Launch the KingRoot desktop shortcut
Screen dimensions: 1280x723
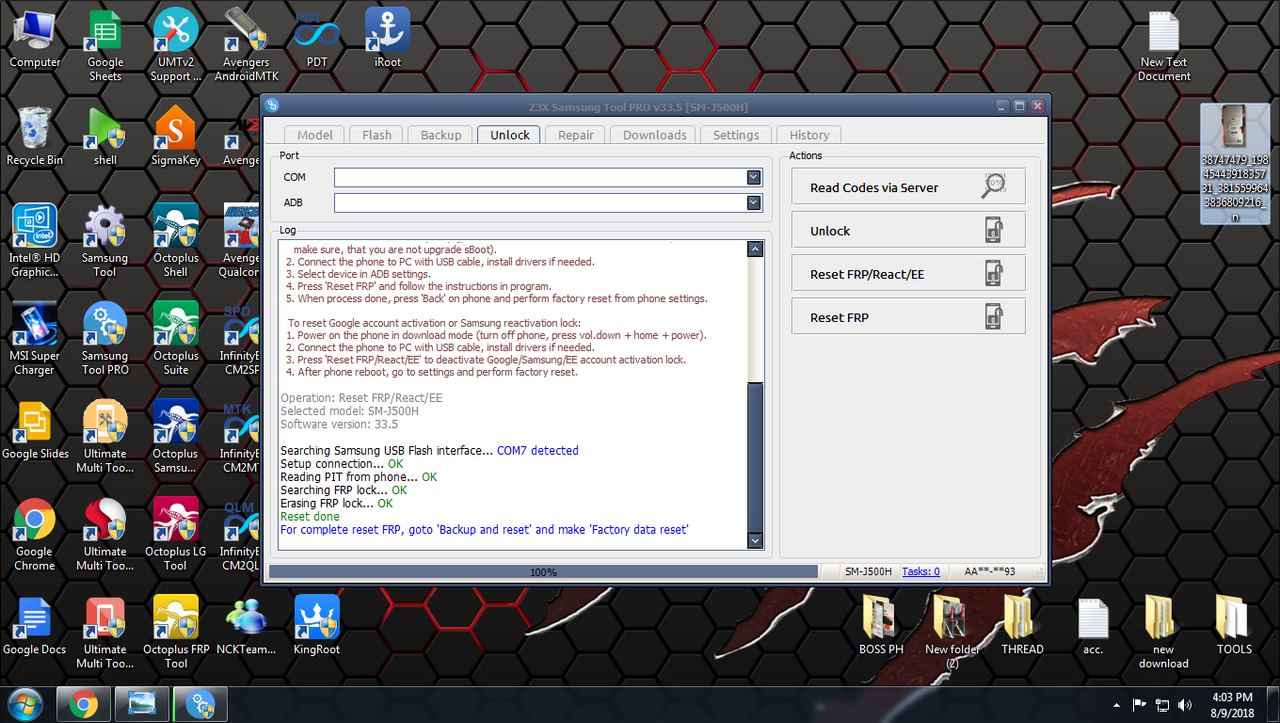point(317,626)
